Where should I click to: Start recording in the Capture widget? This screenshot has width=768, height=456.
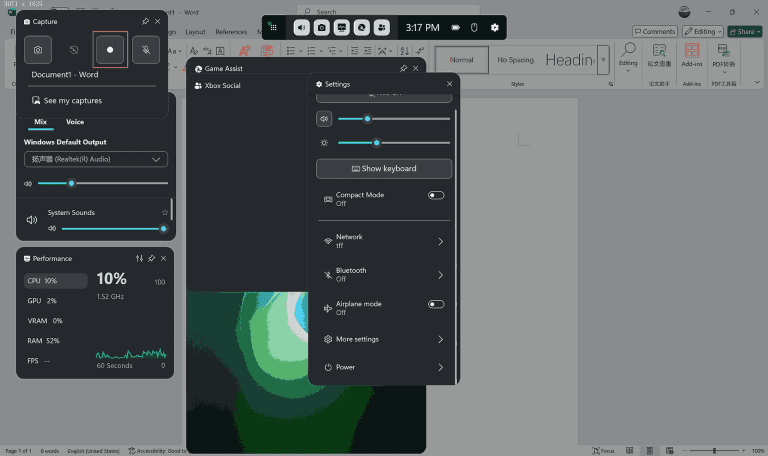[x=110, y=49]
